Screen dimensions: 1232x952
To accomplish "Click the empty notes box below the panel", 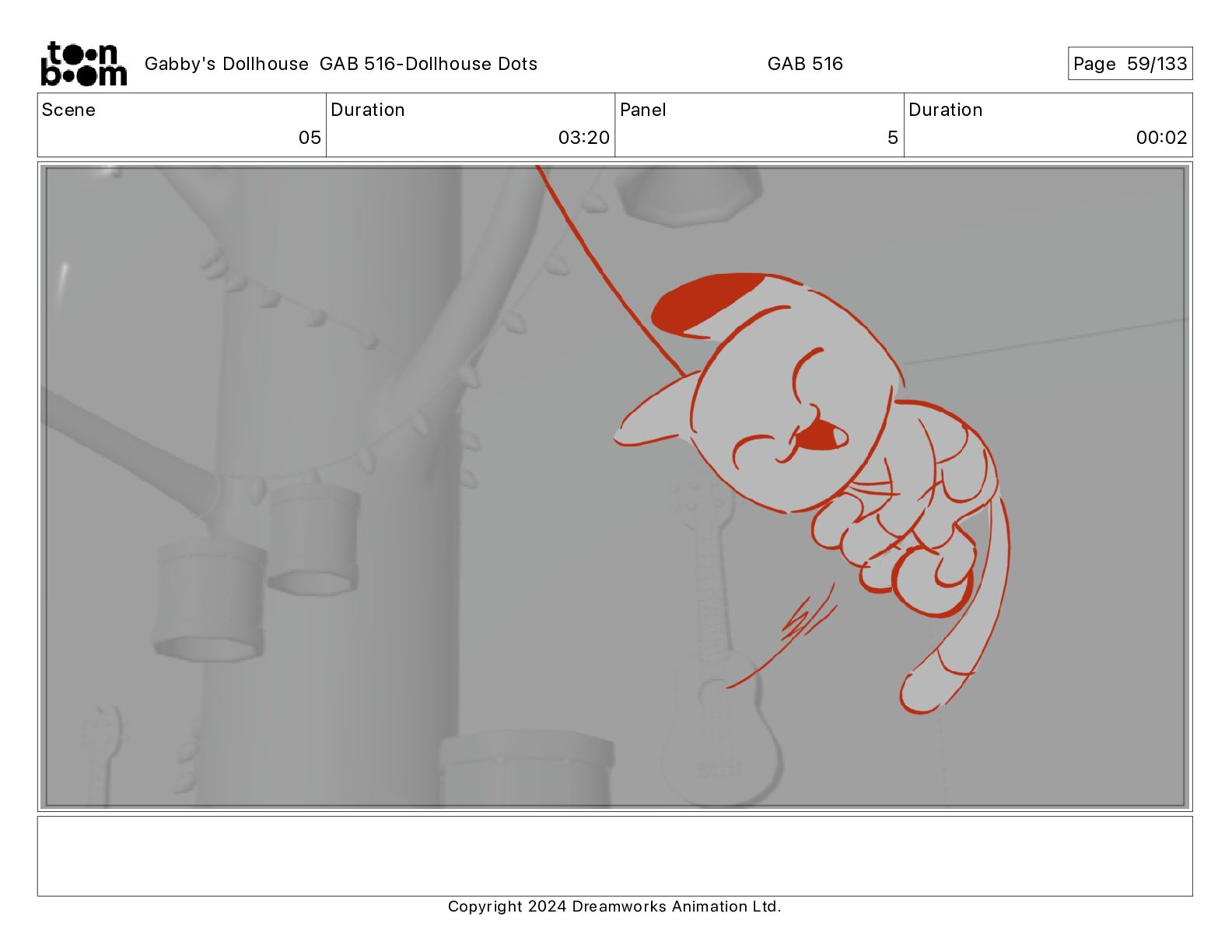I will pos(614,856).
